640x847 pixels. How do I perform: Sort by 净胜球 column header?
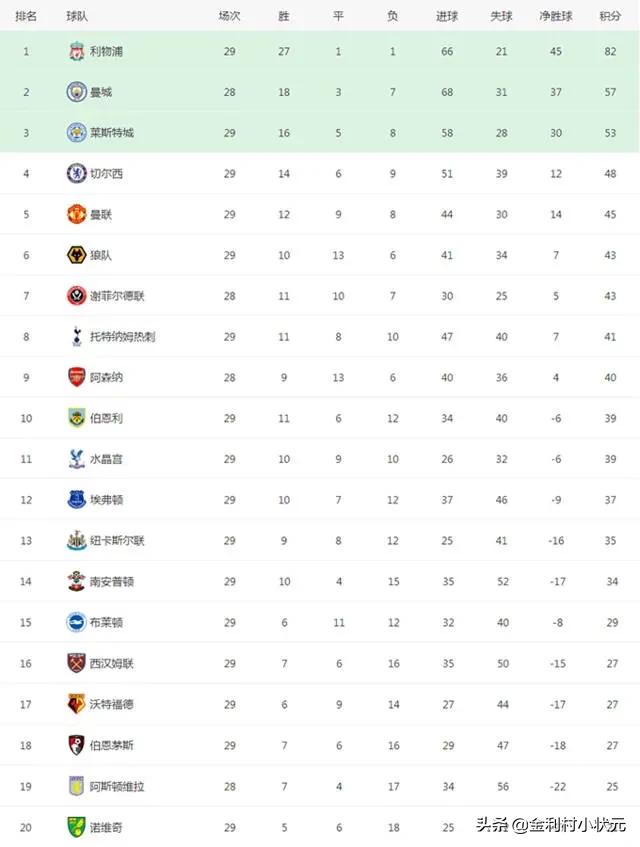click(556, 16)
